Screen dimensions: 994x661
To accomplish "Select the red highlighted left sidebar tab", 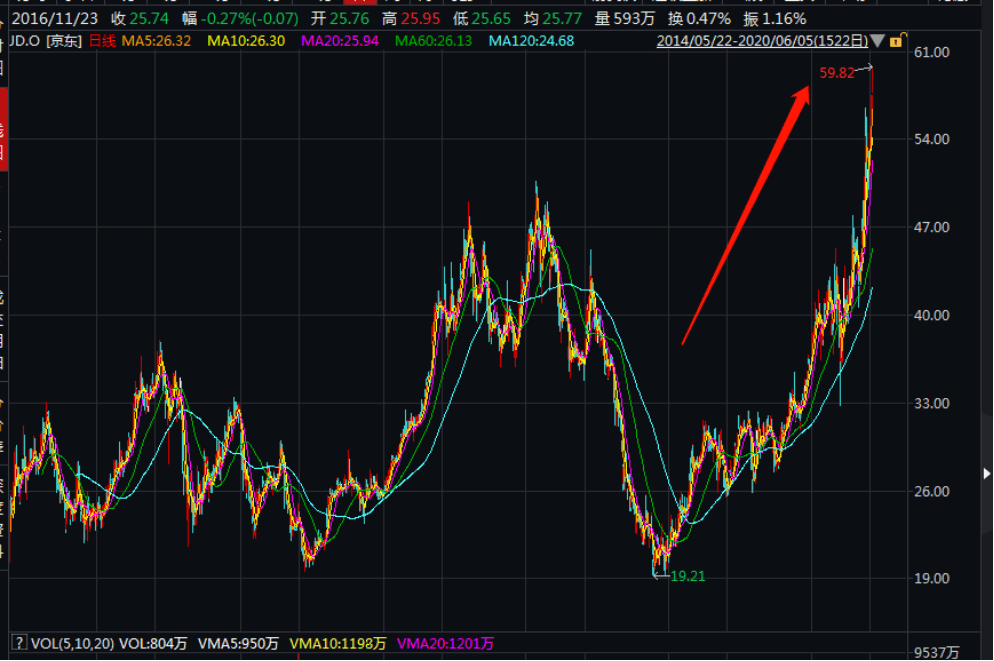I will point(3,130).
